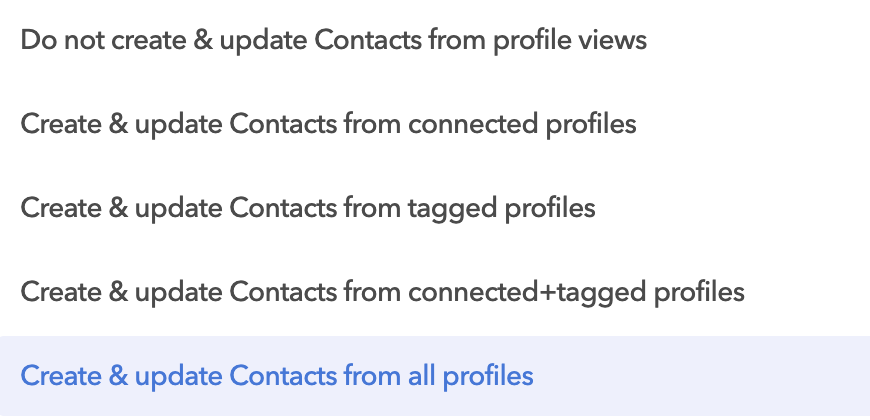This screenshot has height=420, width=870.
Task: Disable contact creation from profile views
Action: coord(435,42)
